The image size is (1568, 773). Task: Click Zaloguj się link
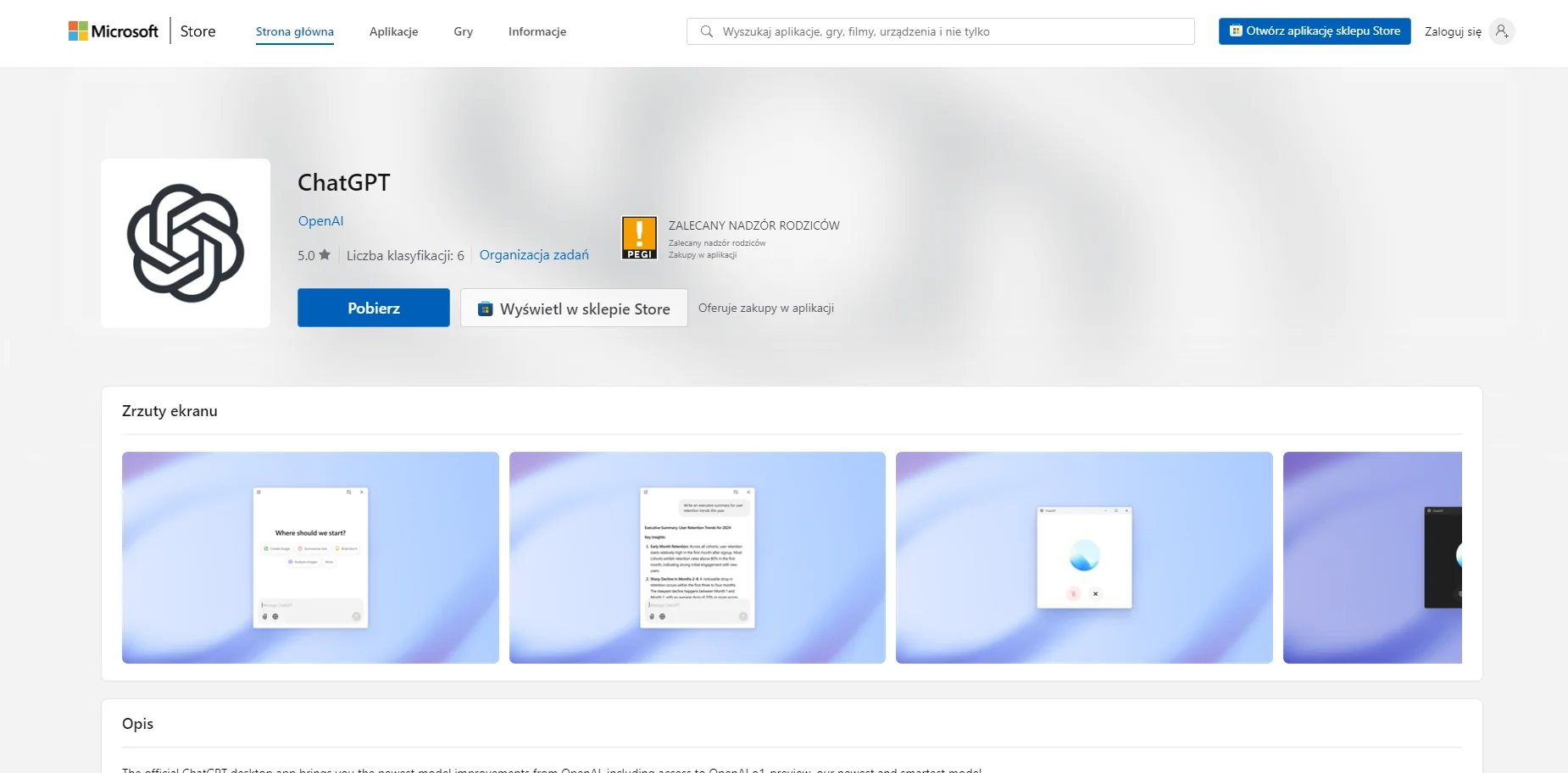(1453, 31)
